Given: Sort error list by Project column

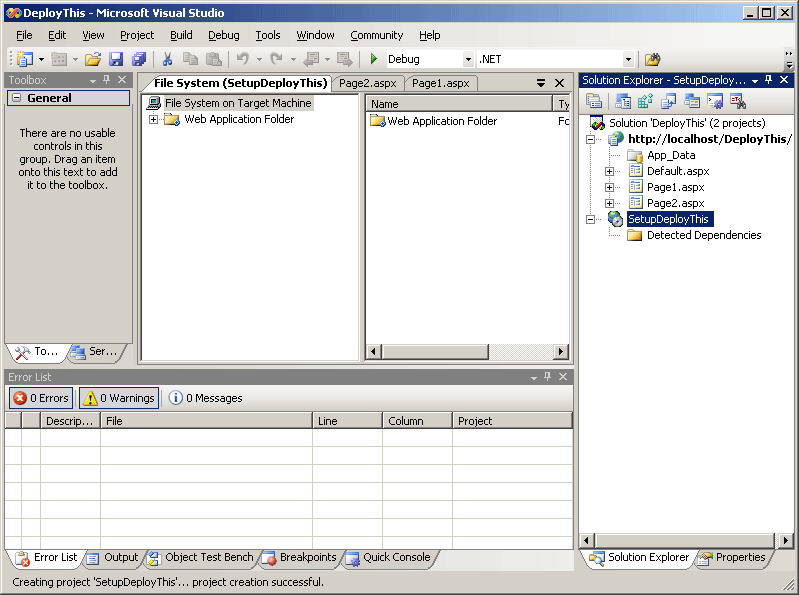Looking at the screenshot, I should [x=512, y=421].
